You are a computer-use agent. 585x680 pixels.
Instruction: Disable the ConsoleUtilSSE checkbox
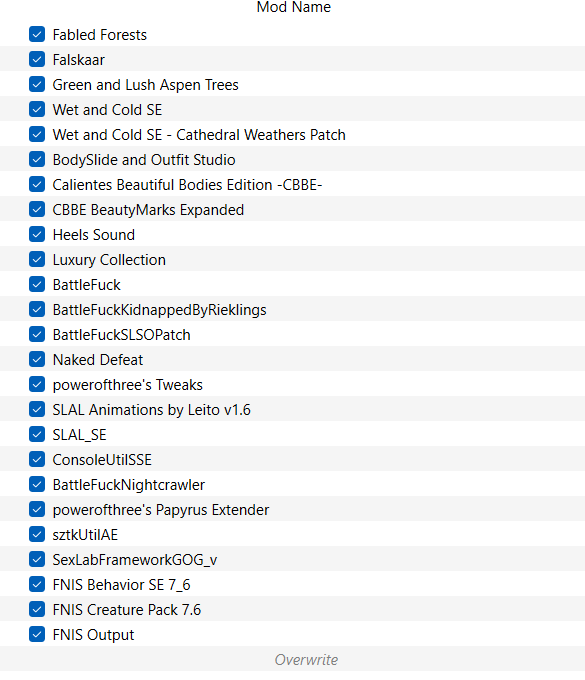point(37,460)
